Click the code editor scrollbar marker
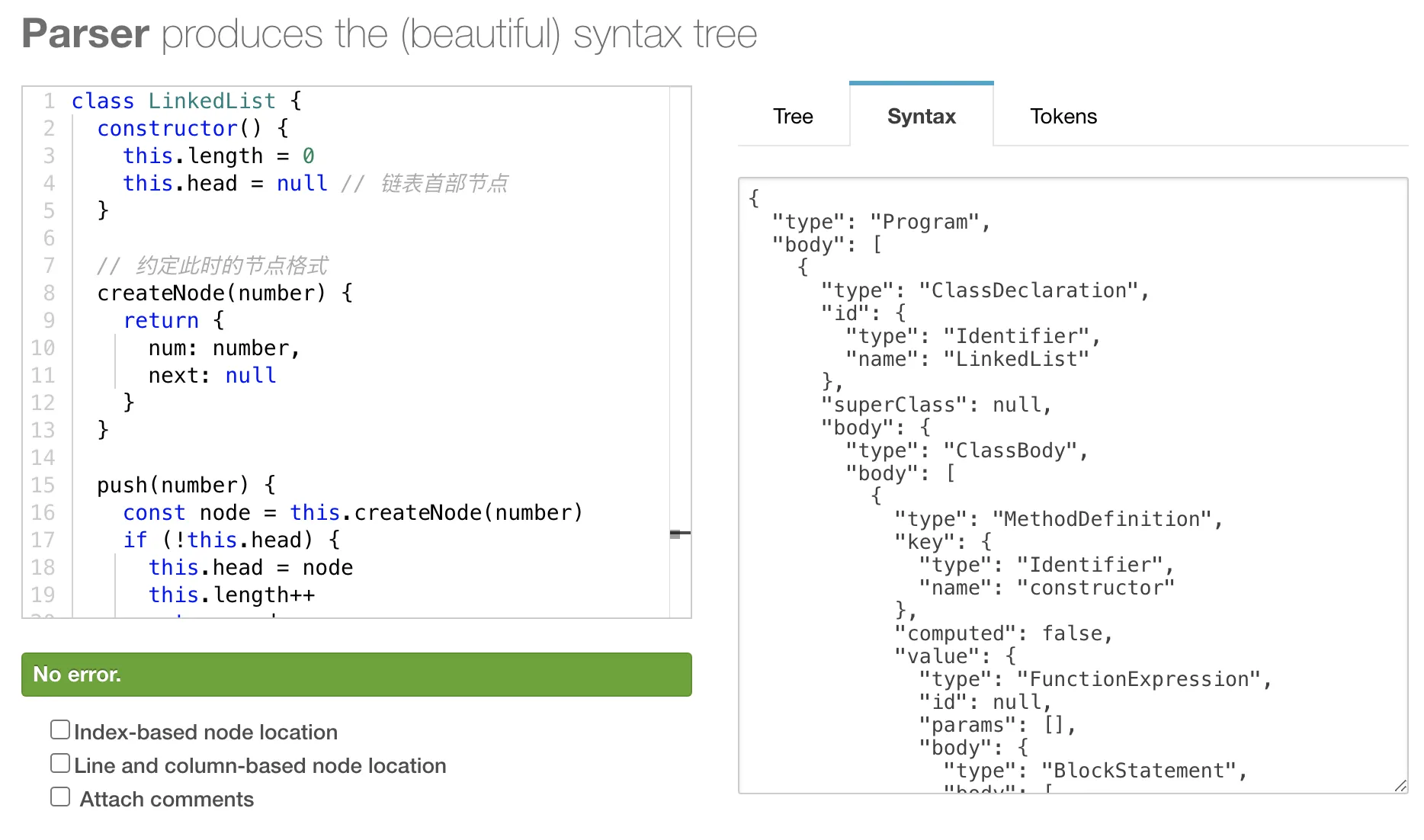 coord(680,534)
